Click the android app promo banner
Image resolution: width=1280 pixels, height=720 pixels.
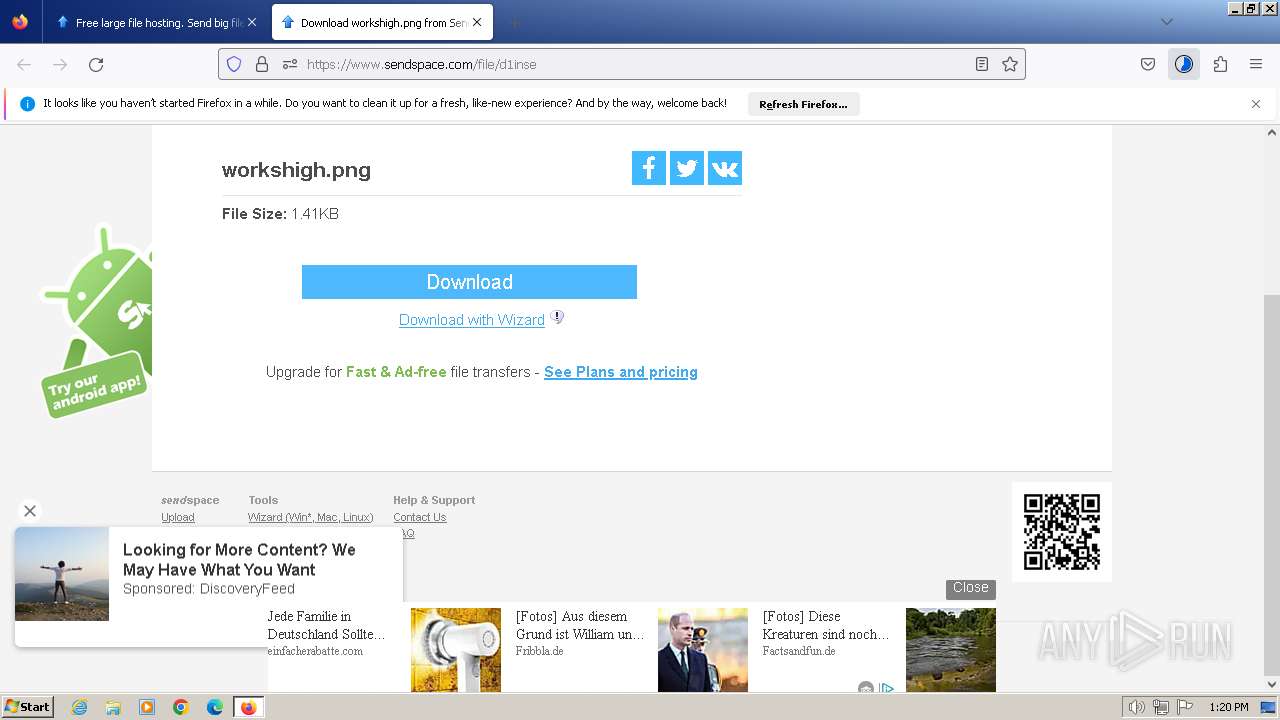(x=95, y=320)
